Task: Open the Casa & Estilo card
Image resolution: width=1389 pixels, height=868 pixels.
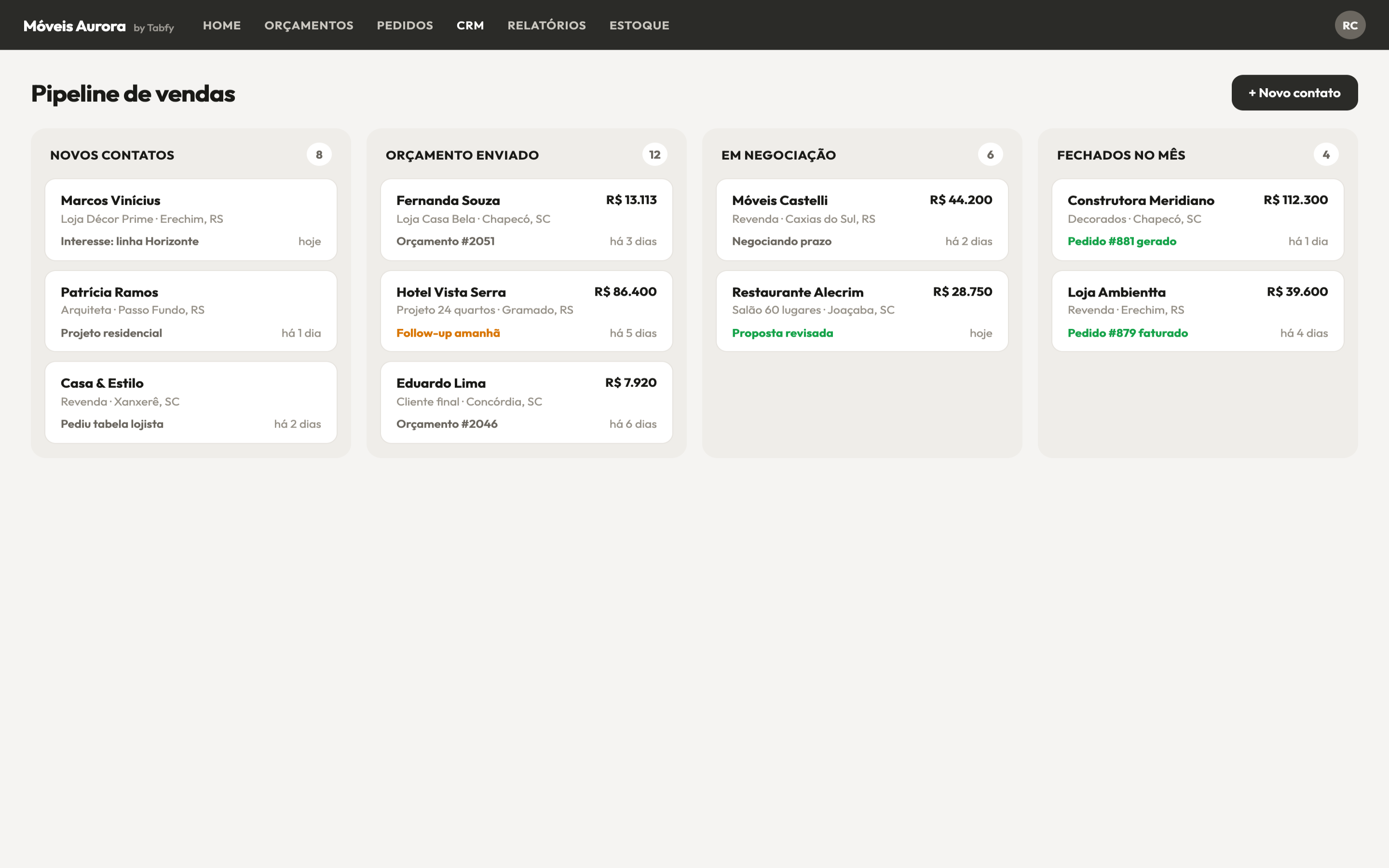Action: pos(191,403)
